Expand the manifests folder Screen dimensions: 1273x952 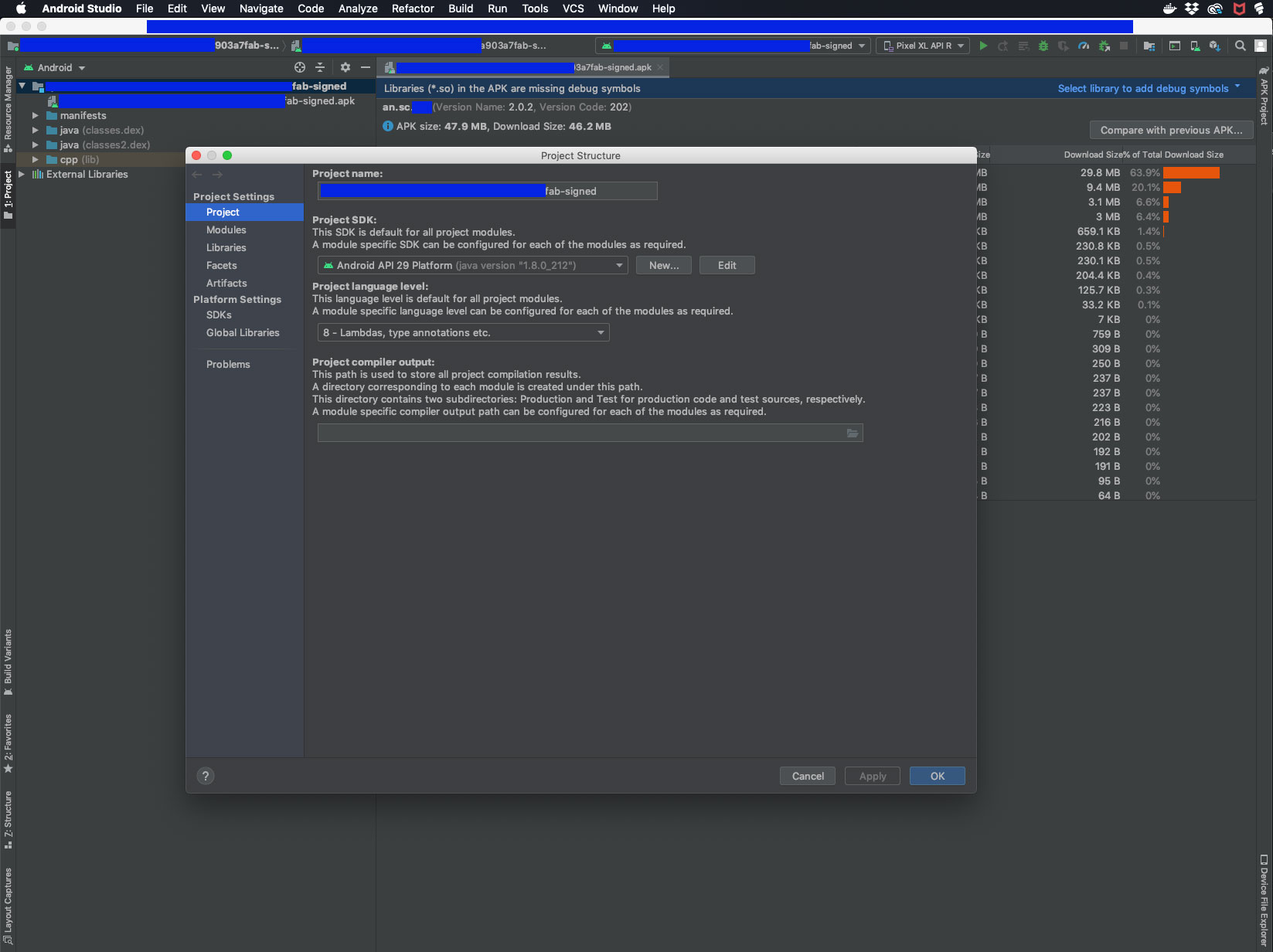click(x=35, y=115)
